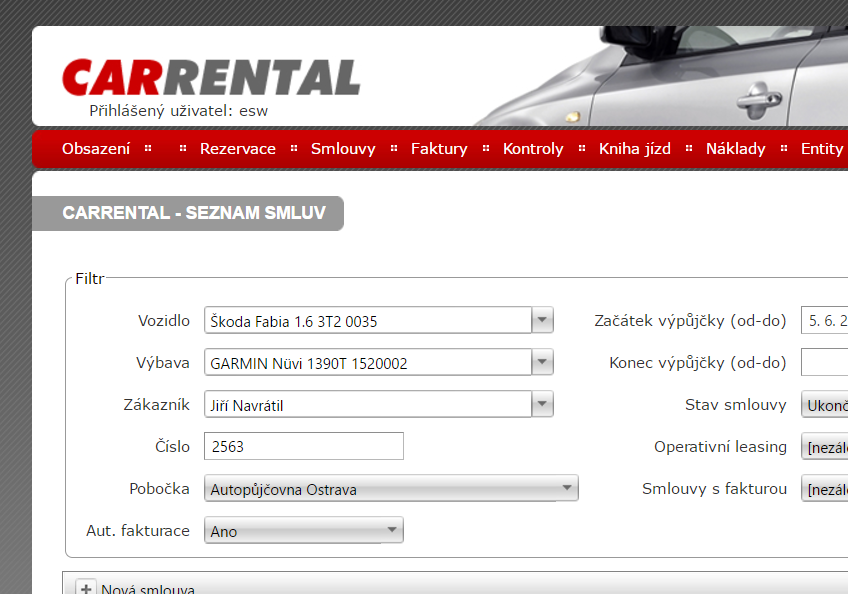The height and width of the screenshot is (594, 848).
Task: Click the heading CARRENTAL - SEZNAM SMLUV
Action: pos(194,213)
